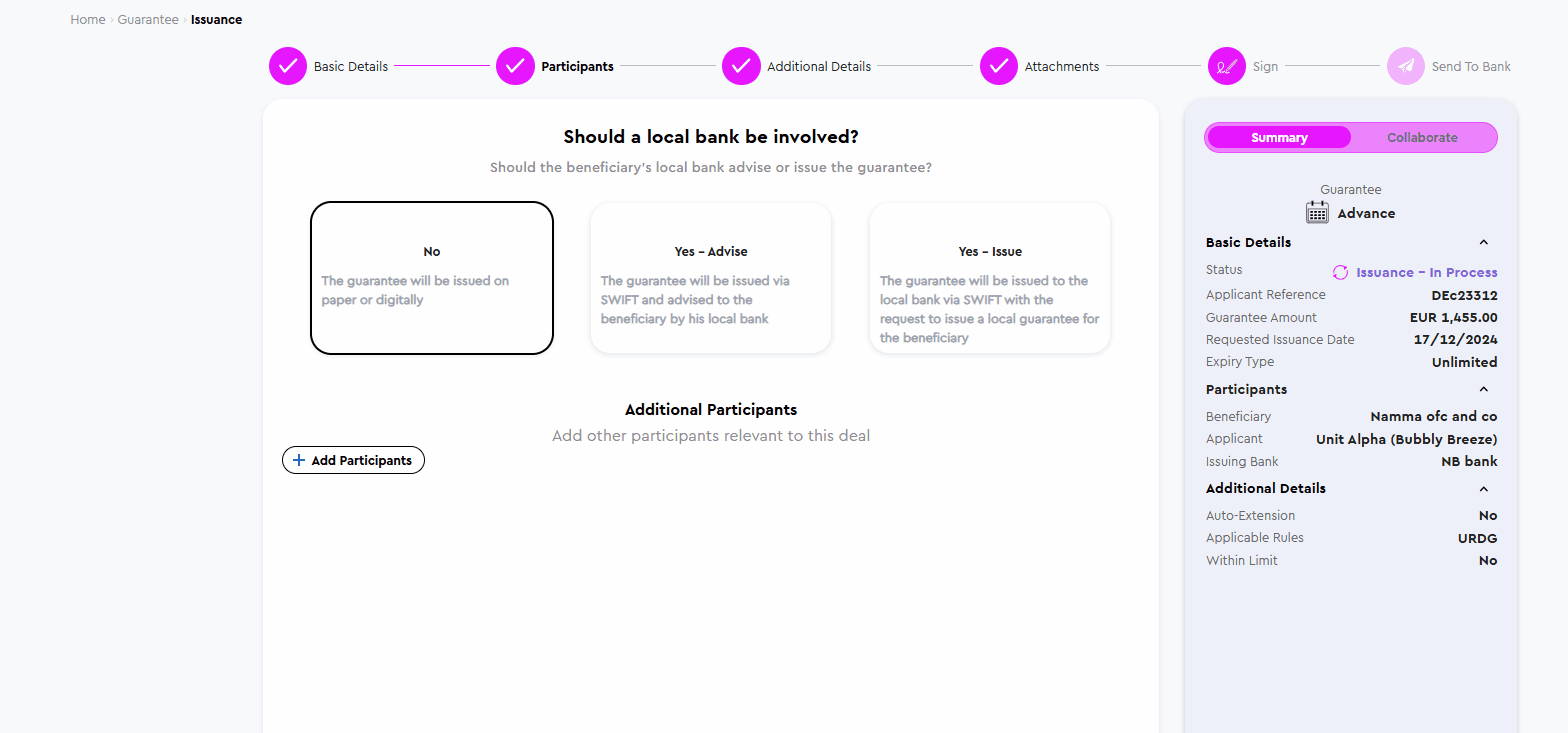Click the Attachments checkmark step icon
Viewport: 1568px width, 733px height.
[998, 66]
